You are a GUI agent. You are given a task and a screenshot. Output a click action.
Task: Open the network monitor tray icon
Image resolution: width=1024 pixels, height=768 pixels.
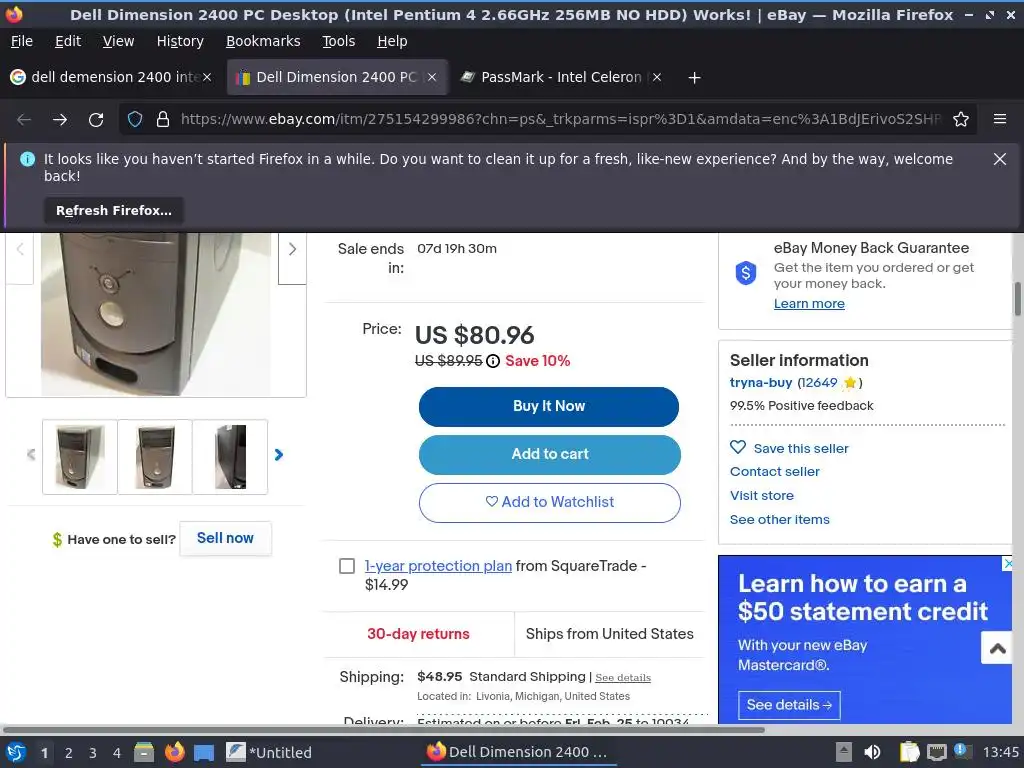point(936,752)
